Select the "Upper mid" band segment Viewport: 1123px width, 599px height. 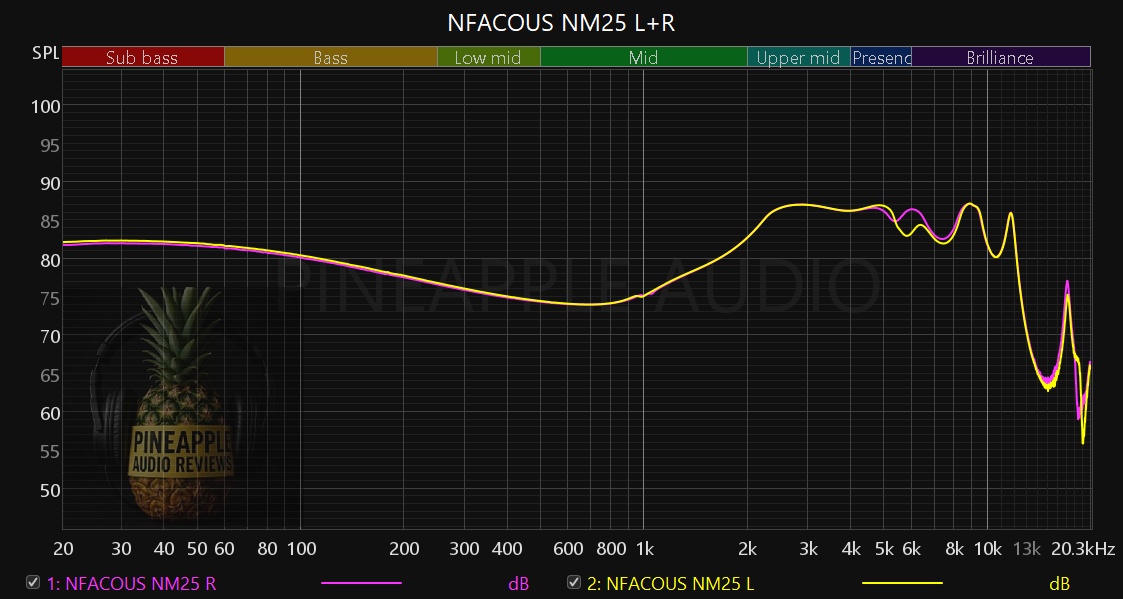(x=798, y=58)
